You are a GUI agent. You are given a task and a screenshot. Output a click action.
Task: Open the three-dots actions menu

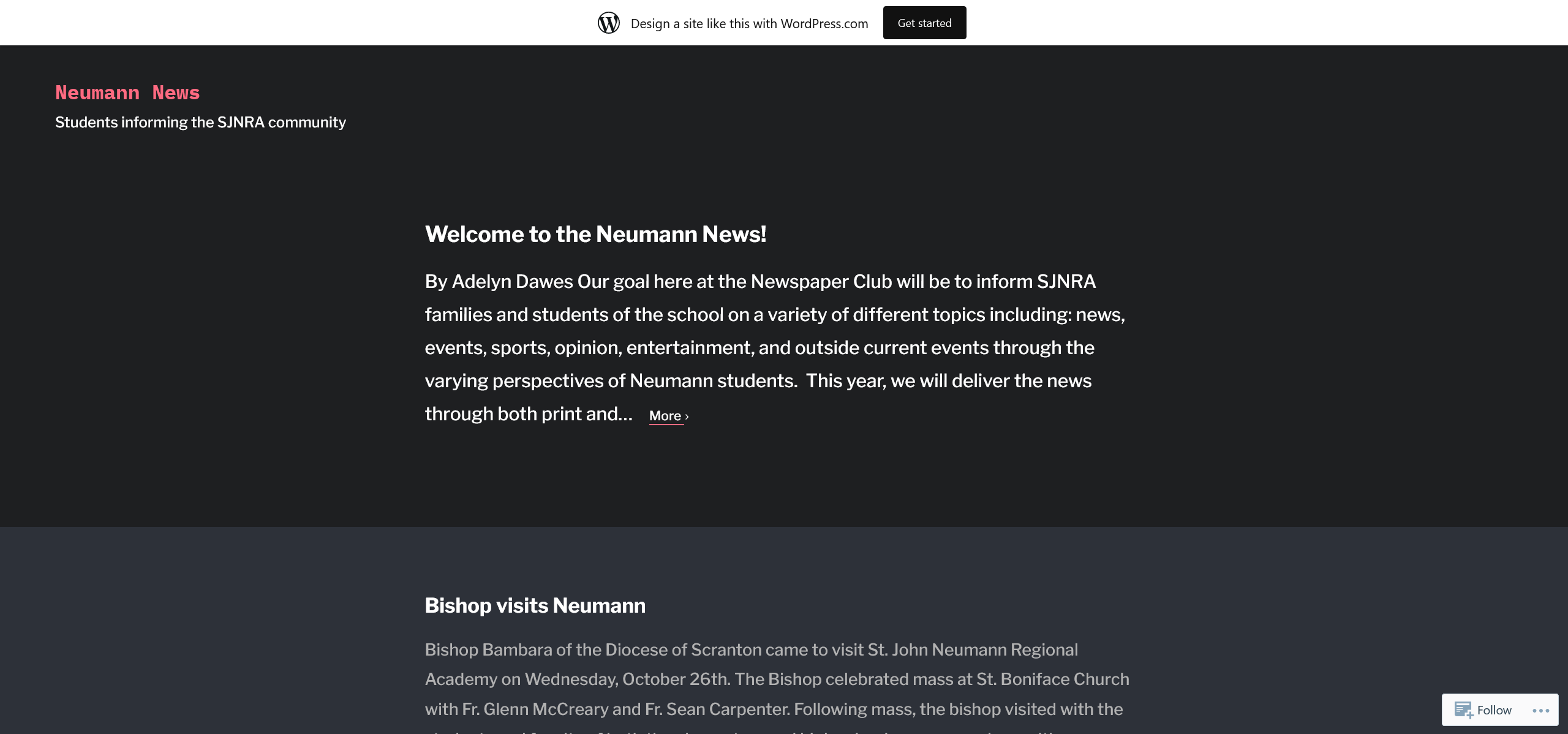[x=1540, y=710]
